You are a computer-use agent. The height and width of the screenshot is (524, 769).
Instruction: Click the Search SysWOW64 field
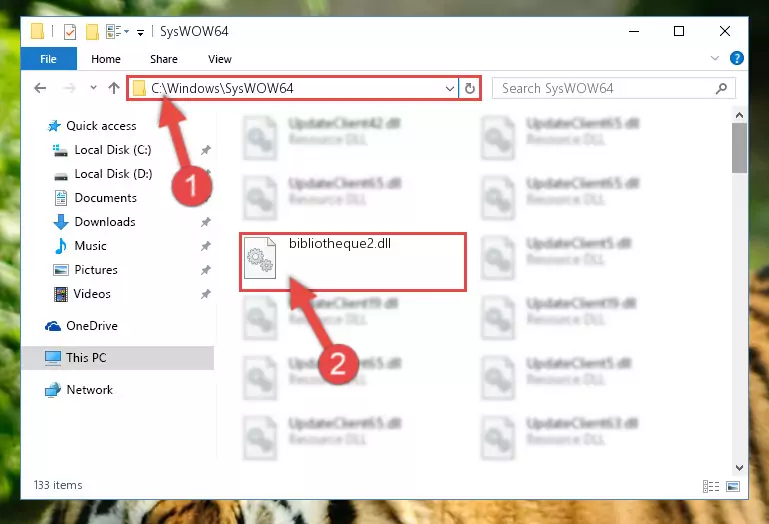(x=614, y=88)
